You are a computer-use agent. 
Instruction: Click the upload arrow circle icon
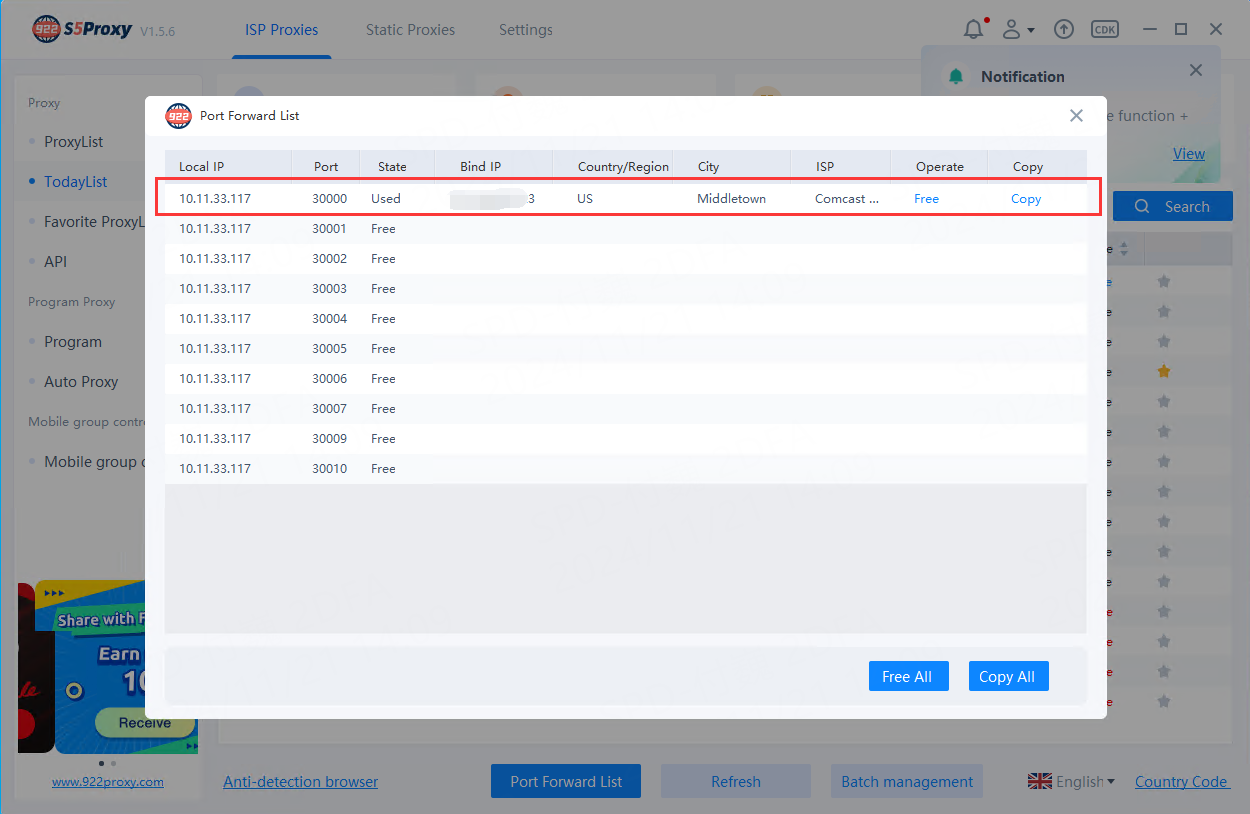(1064, 30)
